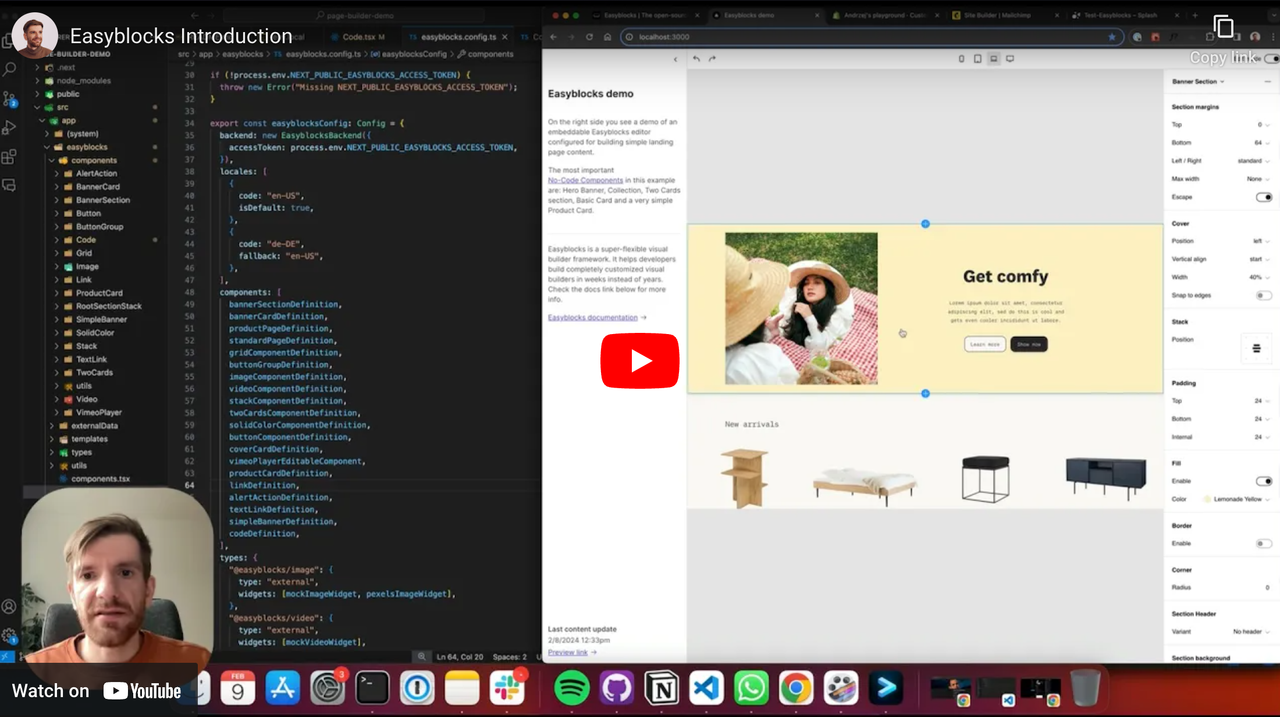
Task: Open the No-Code Components link
Action: pyautogui.click(x=585, y=180)
